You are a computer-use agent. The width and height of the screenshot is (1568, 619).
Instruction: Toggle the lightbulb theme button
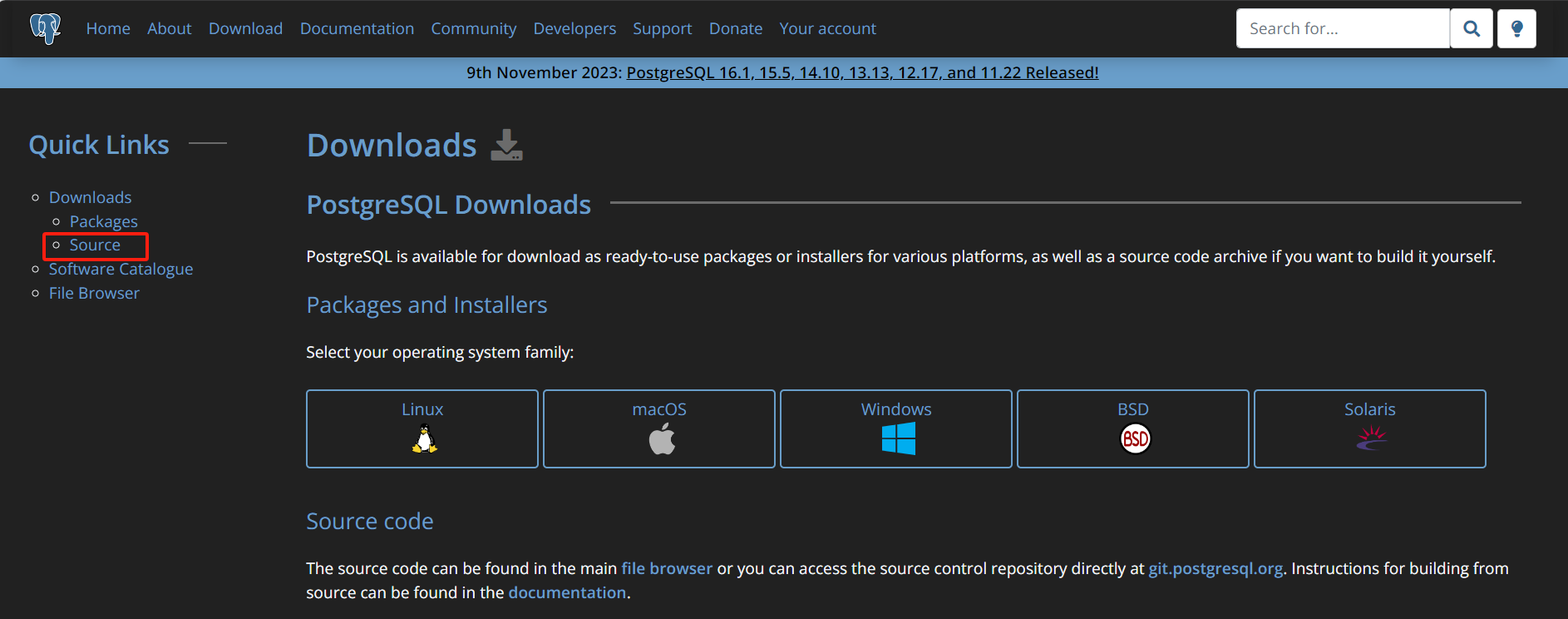click(1516, 28)
